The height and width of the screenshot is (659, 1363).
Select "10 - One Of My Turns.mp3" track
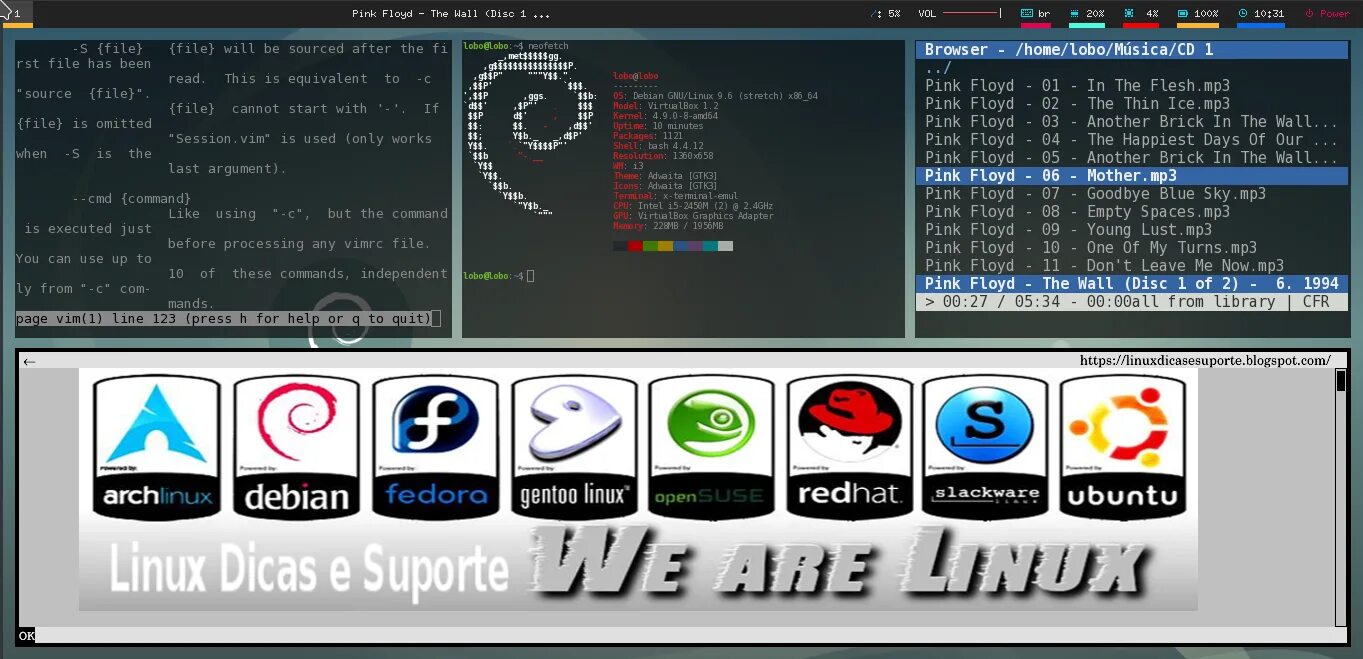click(x=1132, y=248)
